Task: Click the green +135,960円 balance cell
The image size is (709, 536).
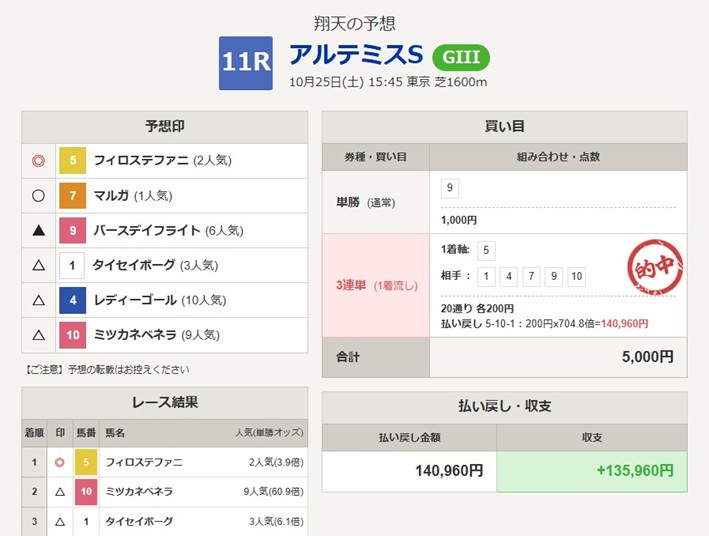Action: pos(591,469)
